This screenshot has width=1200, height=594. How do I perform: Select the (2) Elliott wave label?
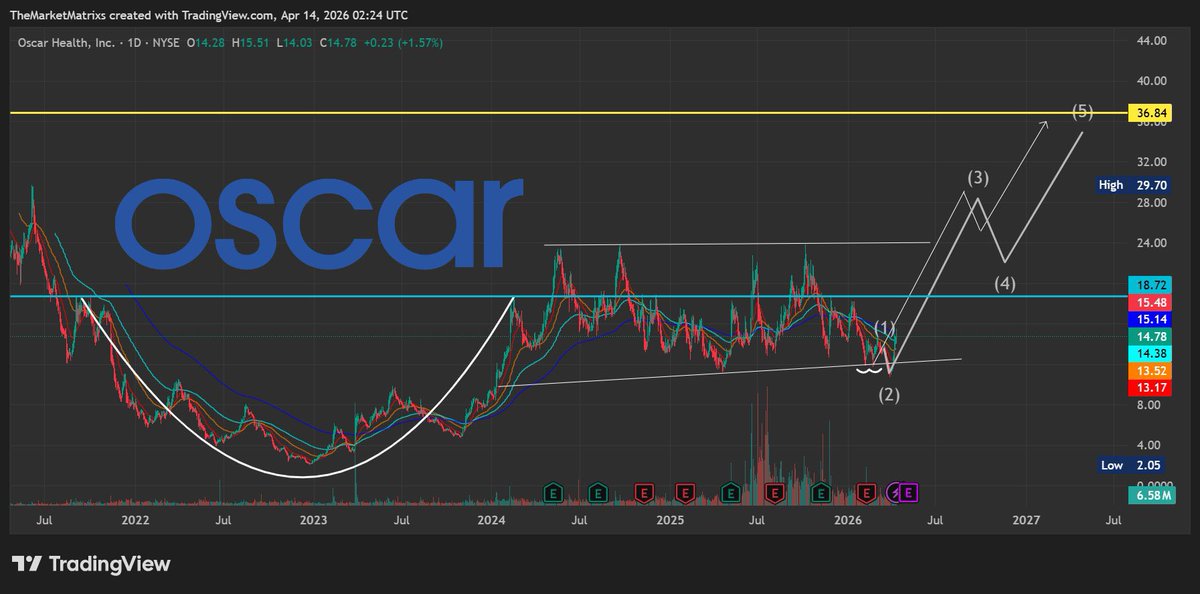click(x=889, y=394)
